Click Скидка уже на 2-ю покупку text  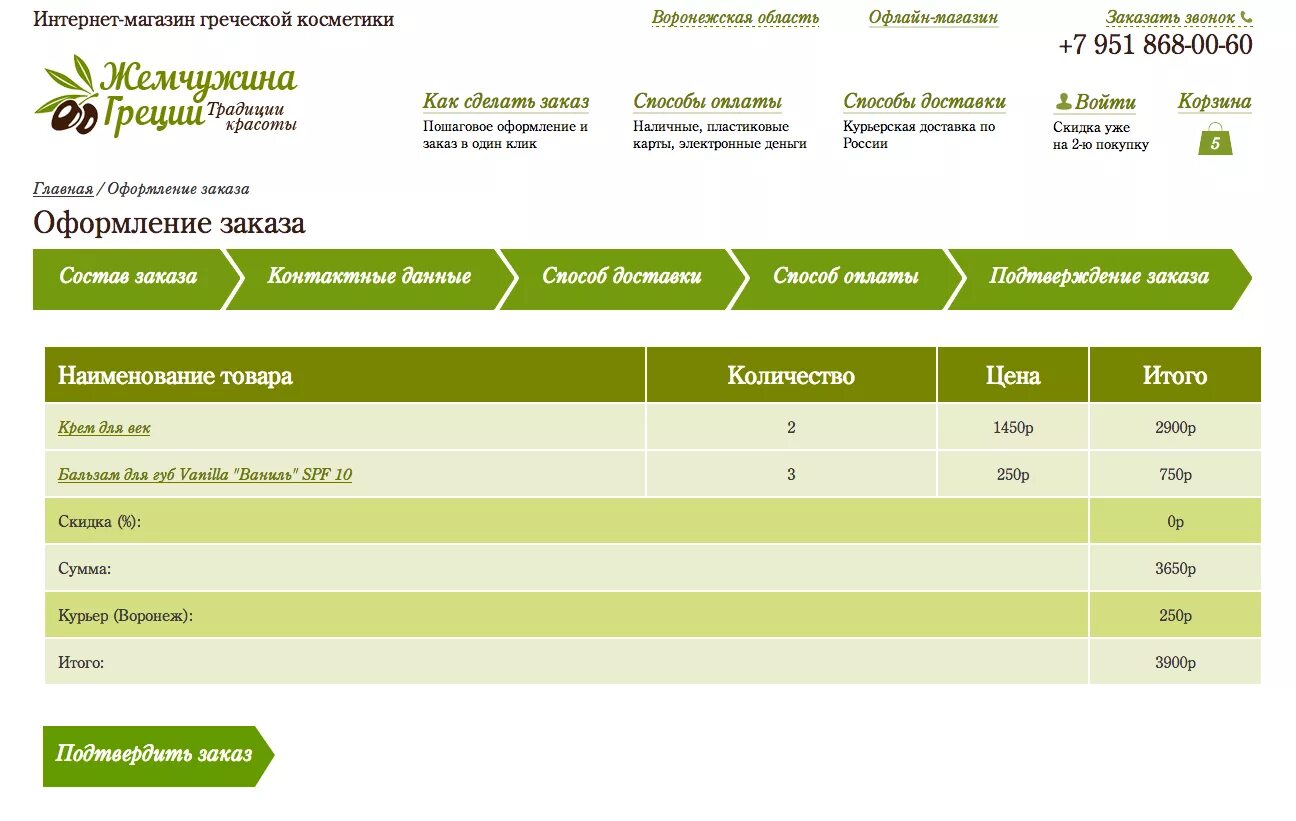pos(1101,136)
